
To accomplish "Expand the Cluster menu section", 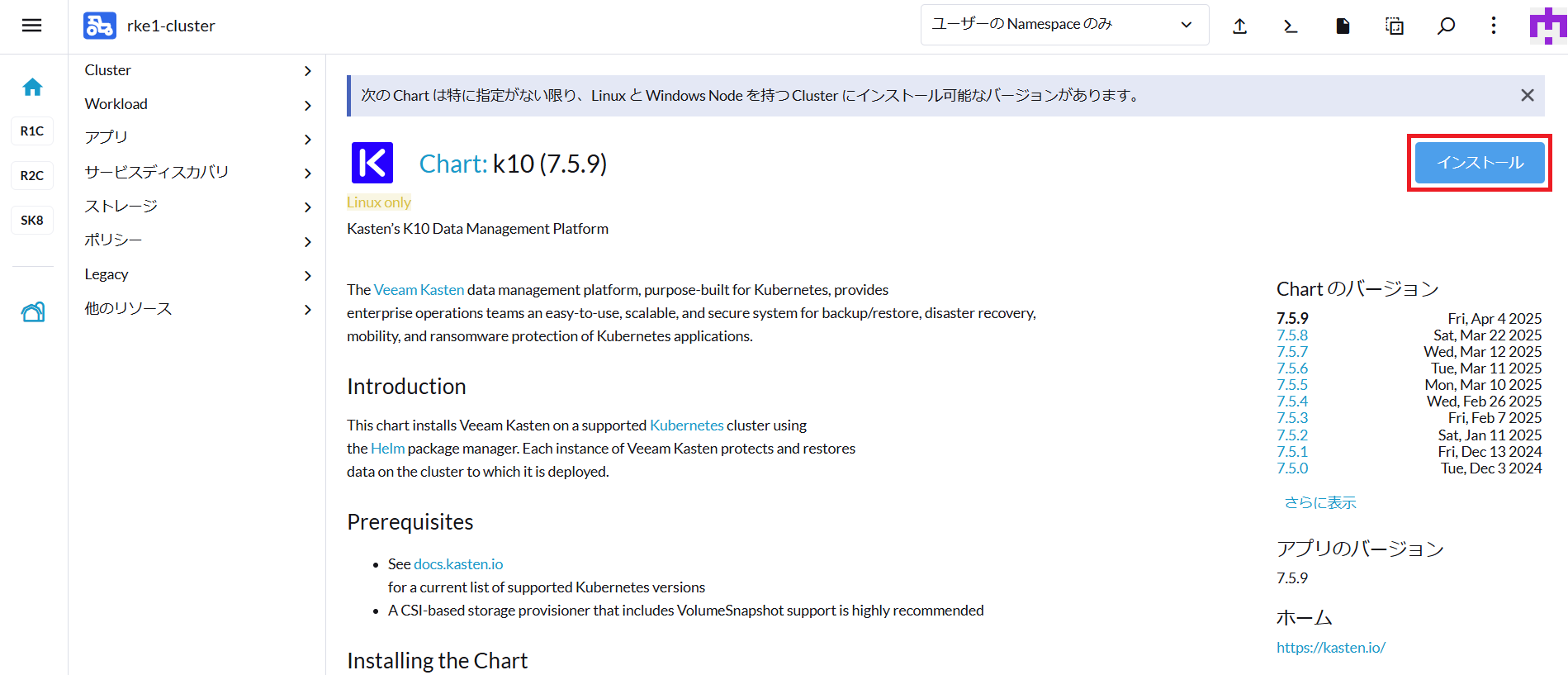I will click(x=308, y=71).
